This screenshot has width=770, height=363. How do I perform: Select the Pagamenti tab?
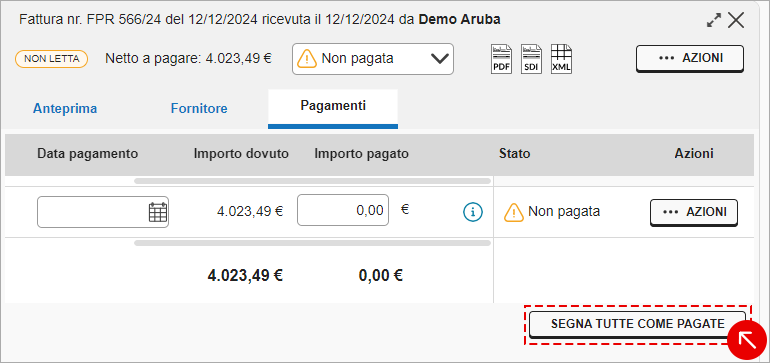pyautogui.click(x=333, y=108)
